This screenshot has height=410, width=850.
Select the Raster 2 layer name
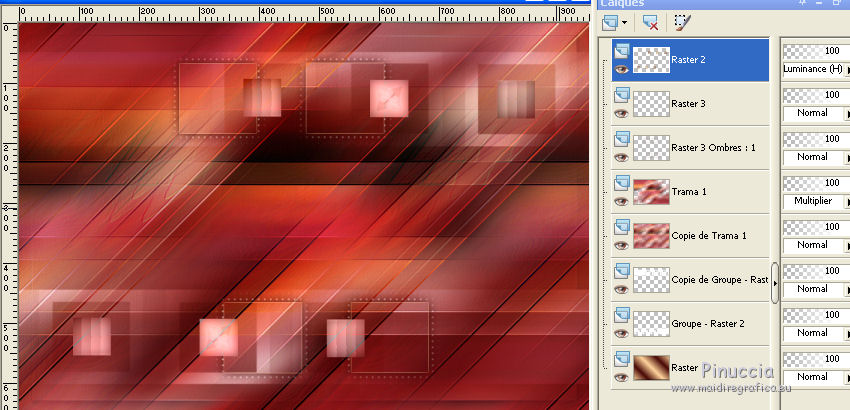click(688, 60)
